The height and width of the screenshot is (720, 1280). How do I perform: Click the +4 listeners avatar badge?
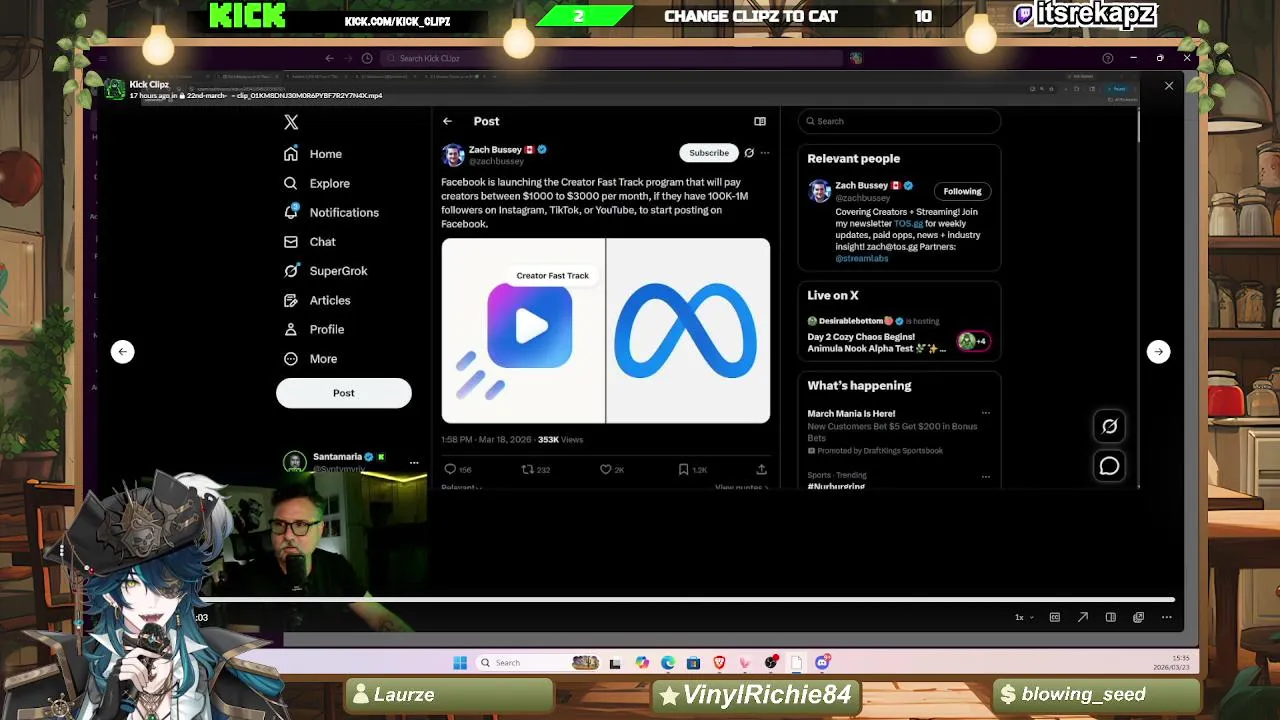point(973,341)
